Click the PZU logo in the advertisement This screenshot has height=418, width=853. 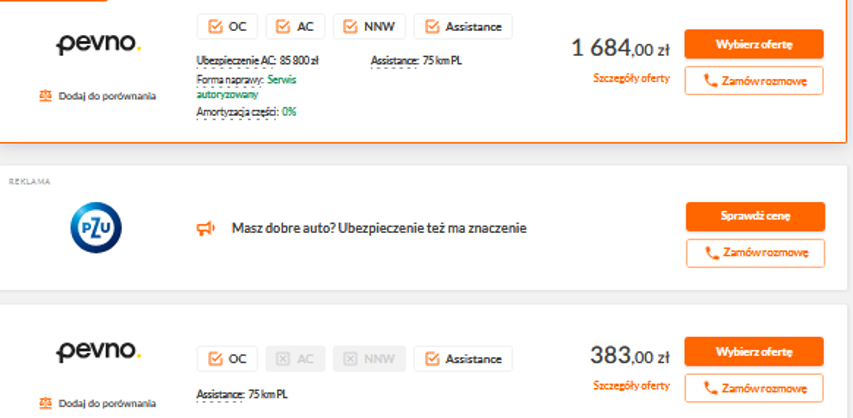96,228
